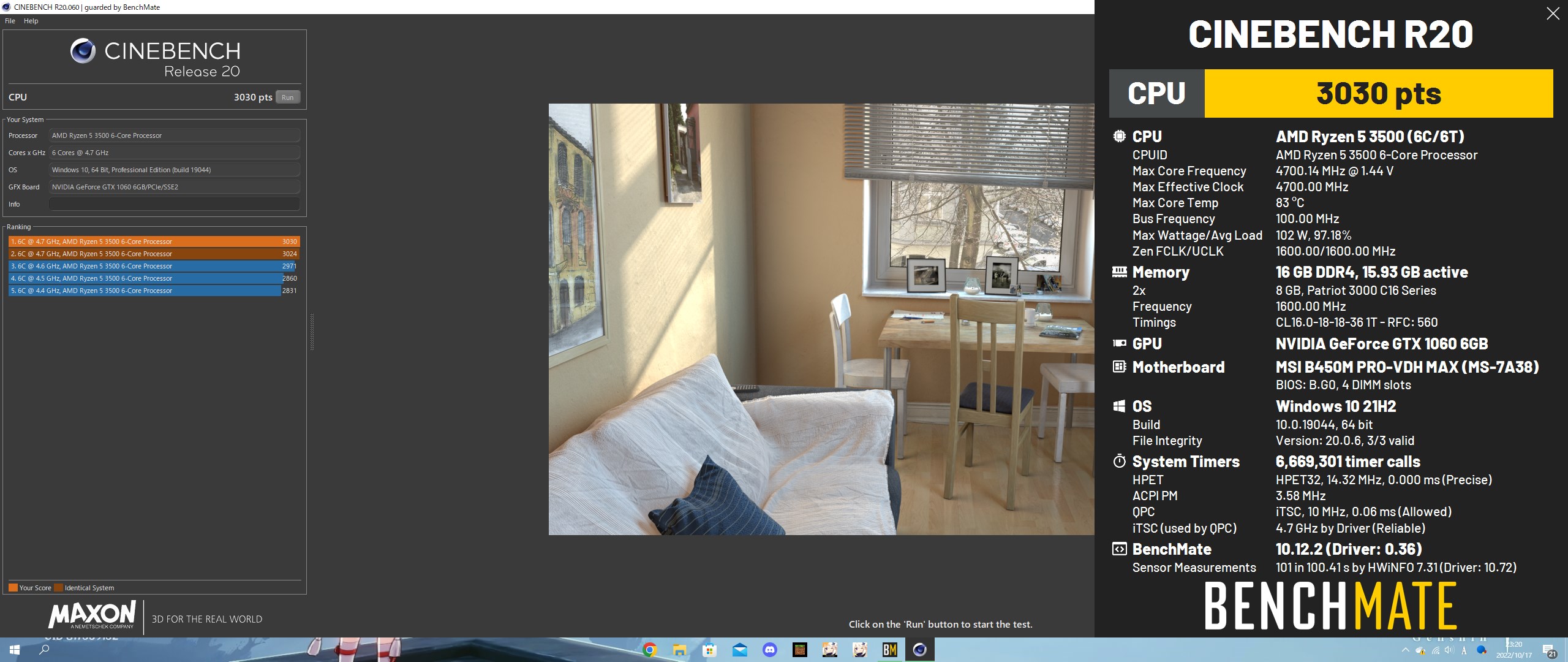Image resolution: width=1568 pixels, height=662 pixels.
Task: Switch to BenchMate BM taskbar icon
Action: click(x=890, y=650)
